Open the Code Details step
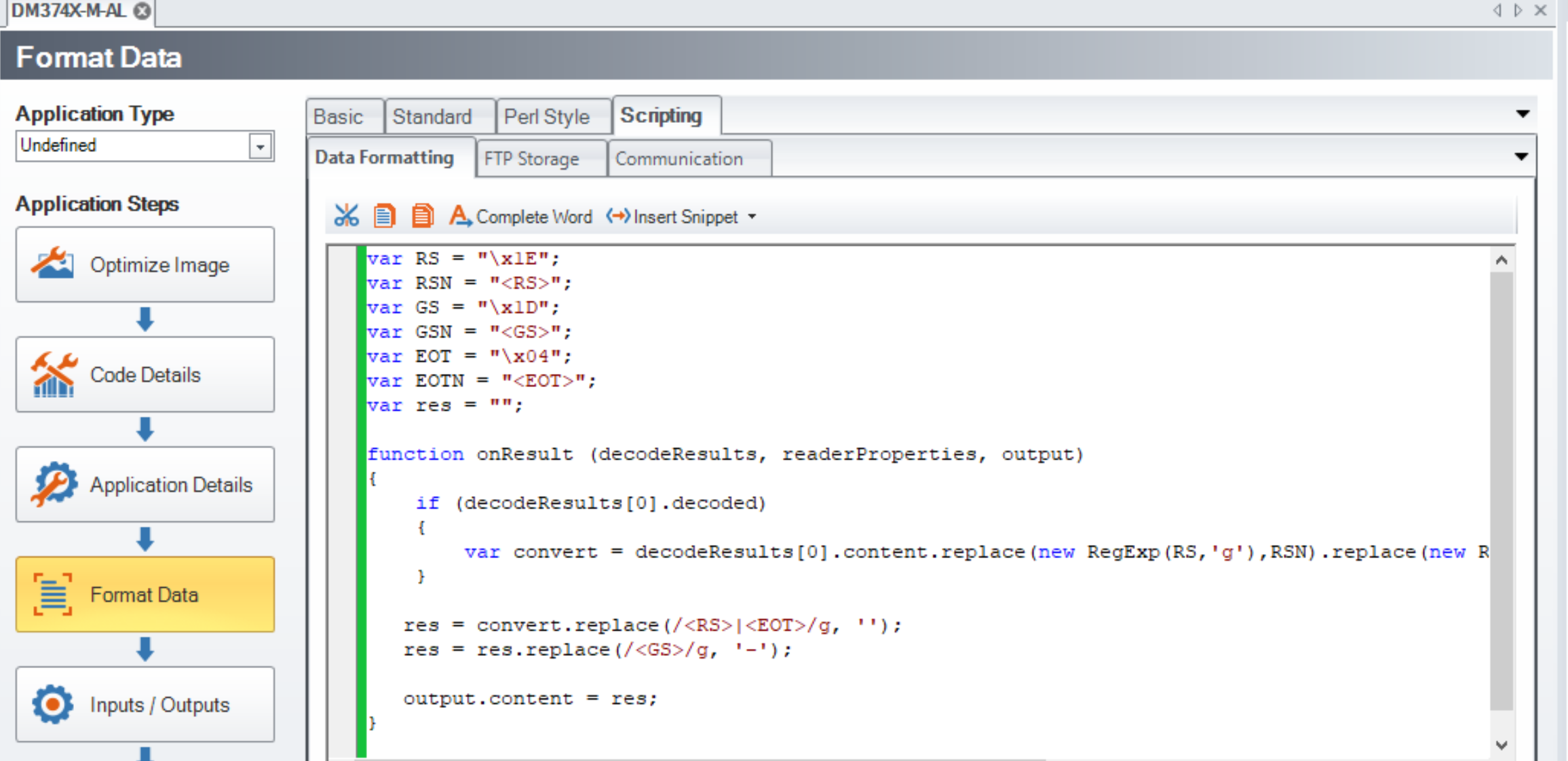 click(x=145, y=374)
